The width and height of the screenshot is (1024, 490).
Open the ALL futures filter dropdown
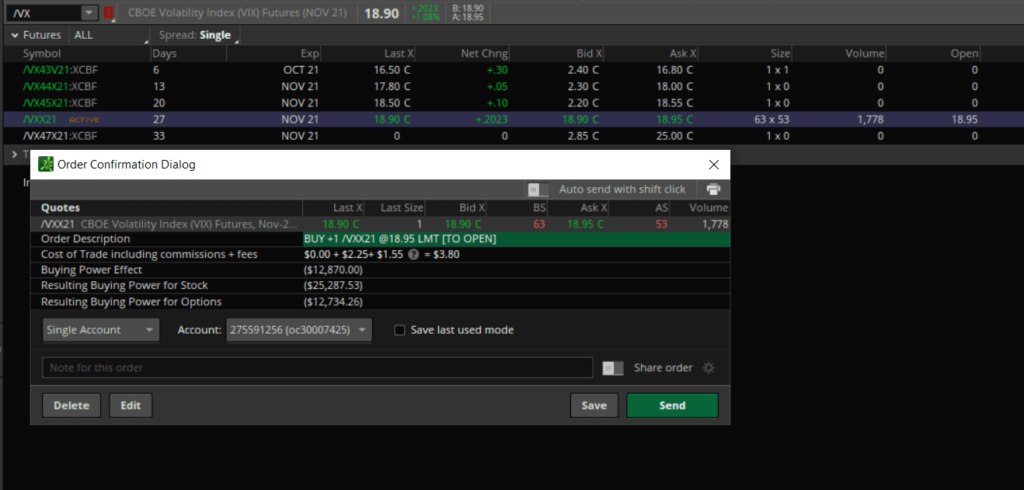point(110,35)
